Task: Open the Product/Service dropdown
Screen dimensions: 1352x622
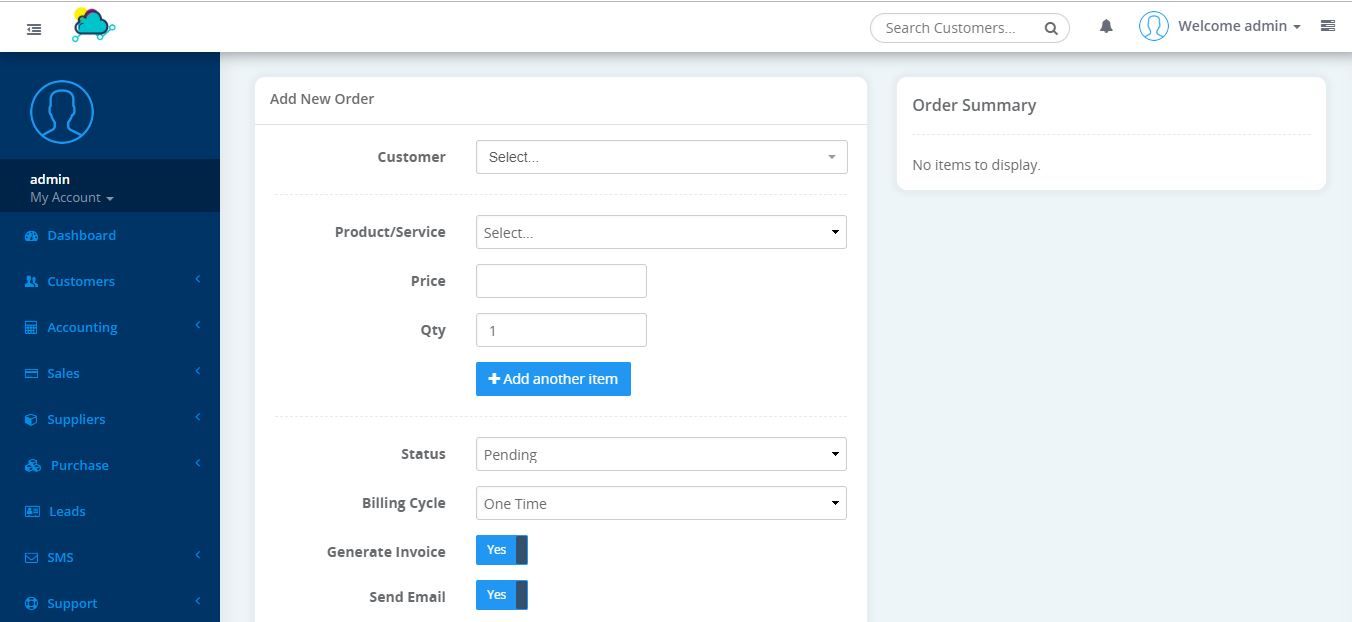Action: [661, 232]
